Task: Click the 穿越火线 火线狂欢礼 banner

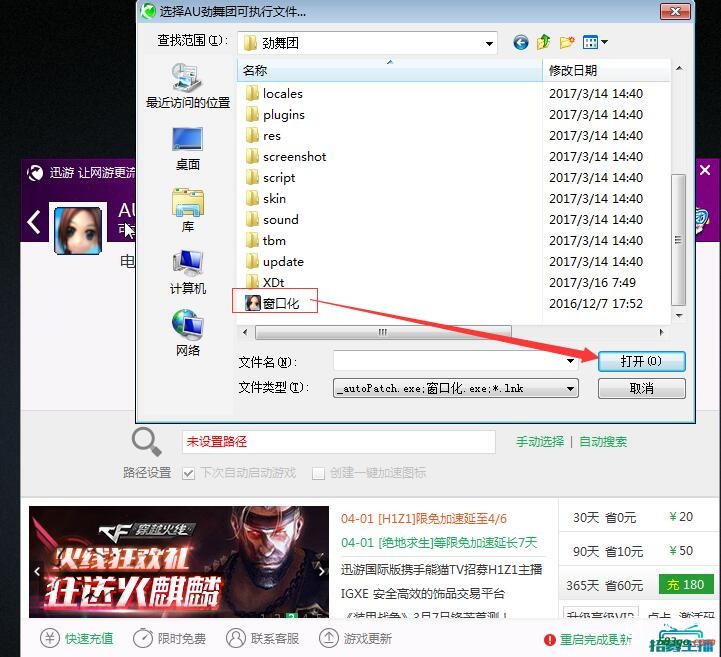Action: pos(179,562)
